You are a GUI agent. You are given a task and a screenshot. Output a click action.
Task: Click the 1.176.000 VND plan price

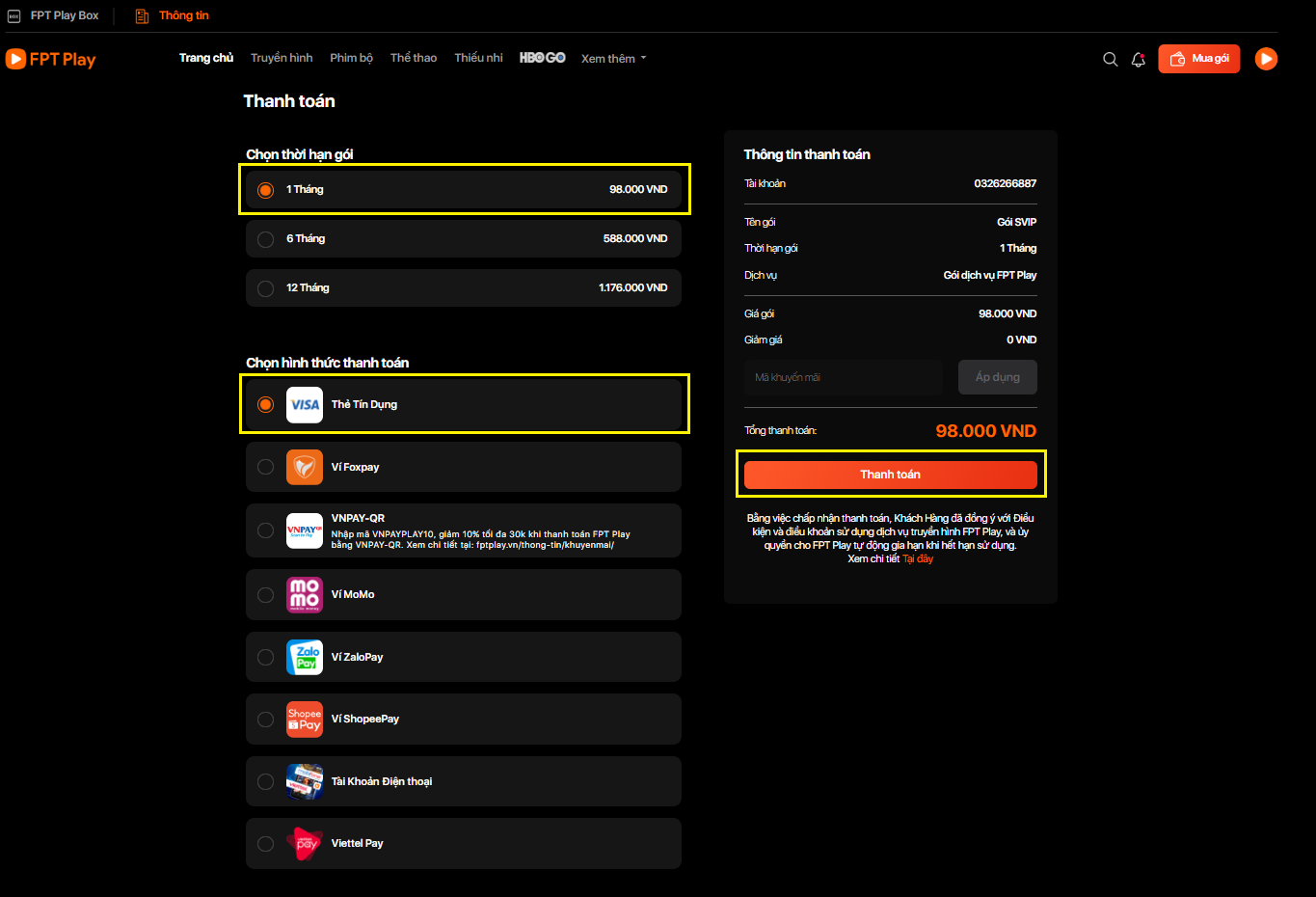[x=633, y=288]
